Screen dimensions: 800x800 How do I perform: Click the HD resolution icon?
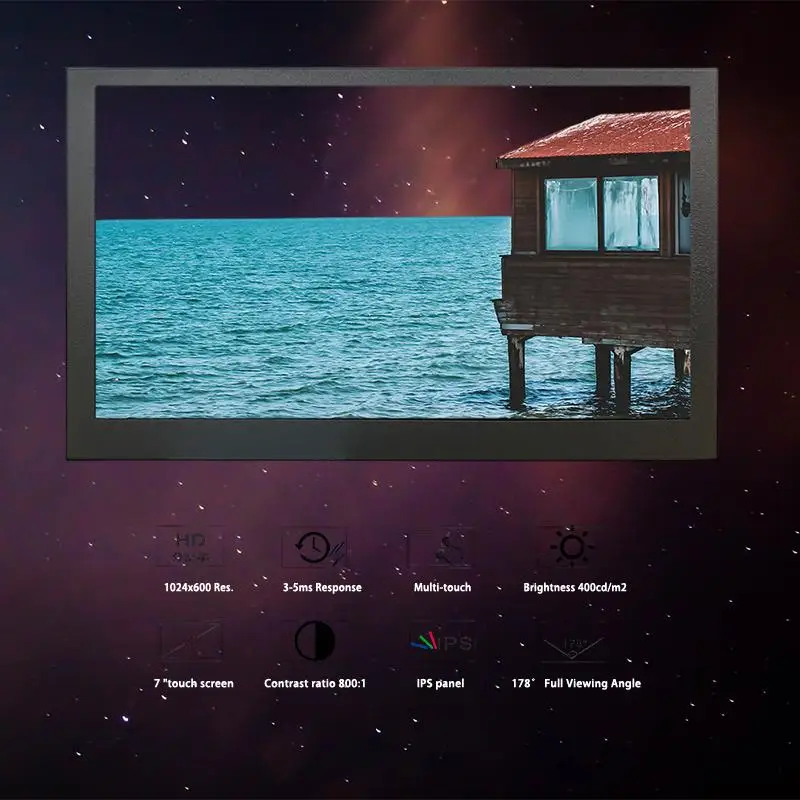[191, 547]
